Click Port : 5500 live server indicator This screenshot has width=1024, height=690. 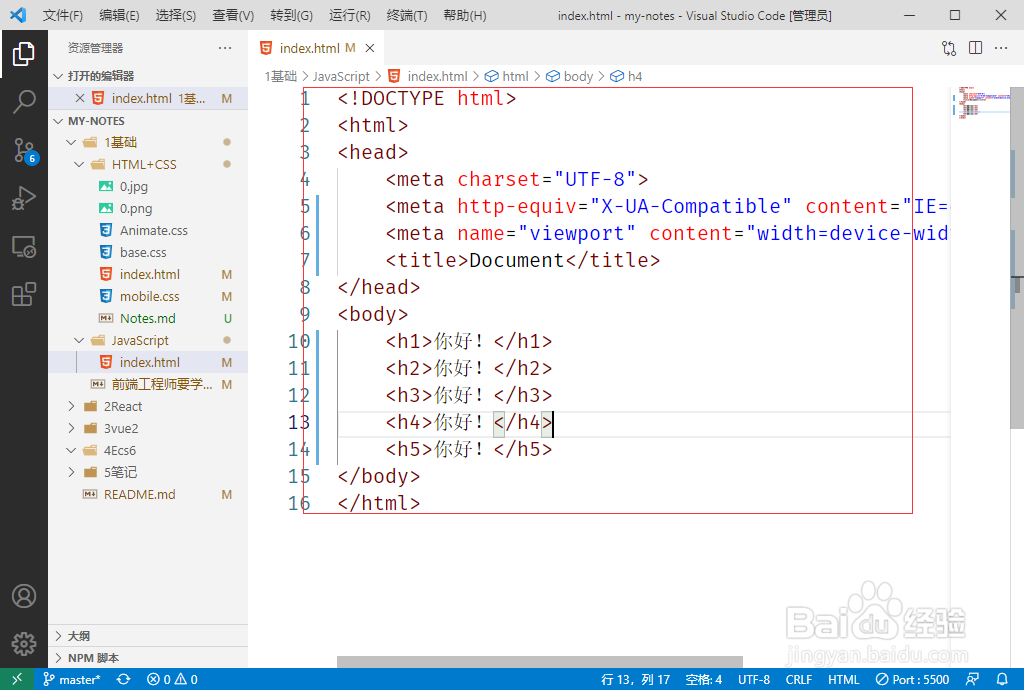pos(912,680)
